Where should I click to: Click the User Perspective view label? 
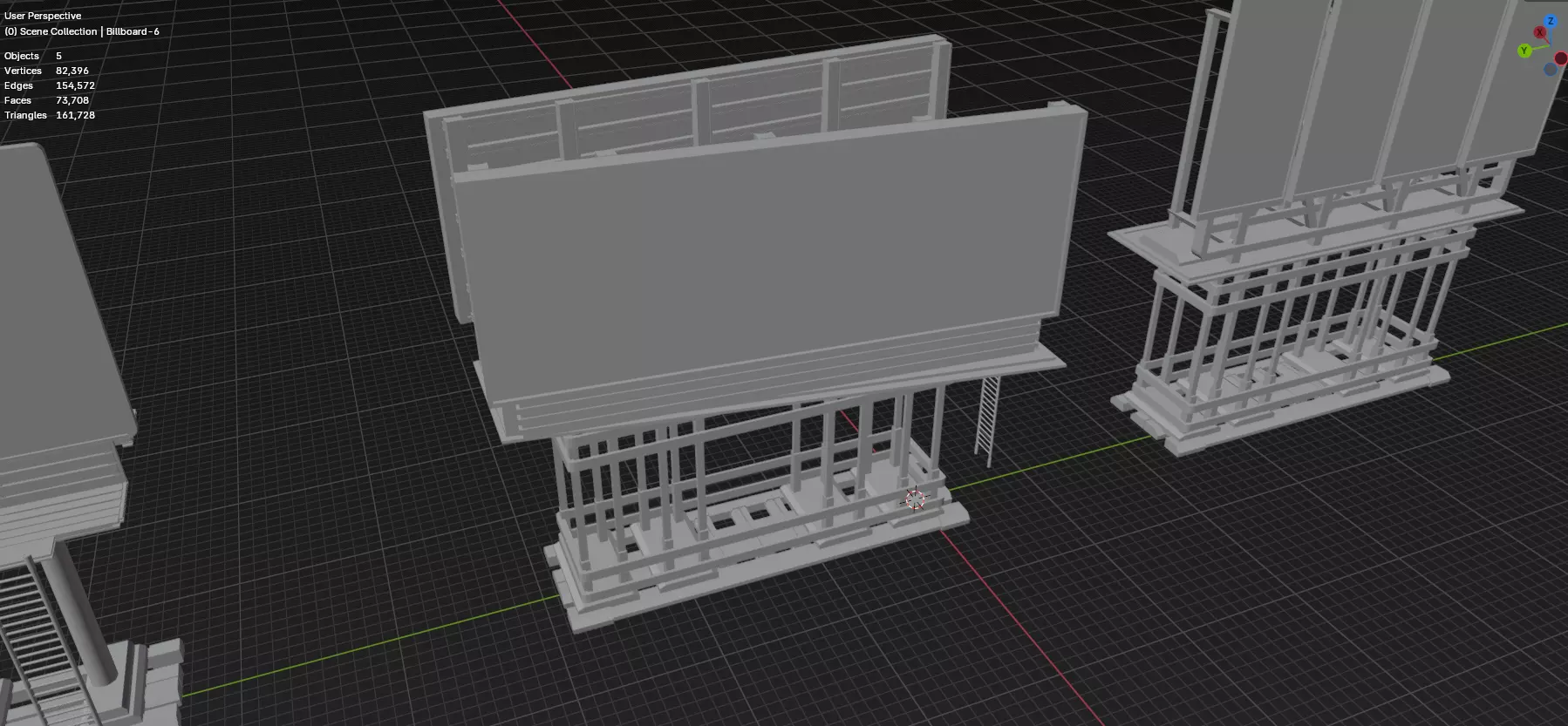[x=43, y=16]
